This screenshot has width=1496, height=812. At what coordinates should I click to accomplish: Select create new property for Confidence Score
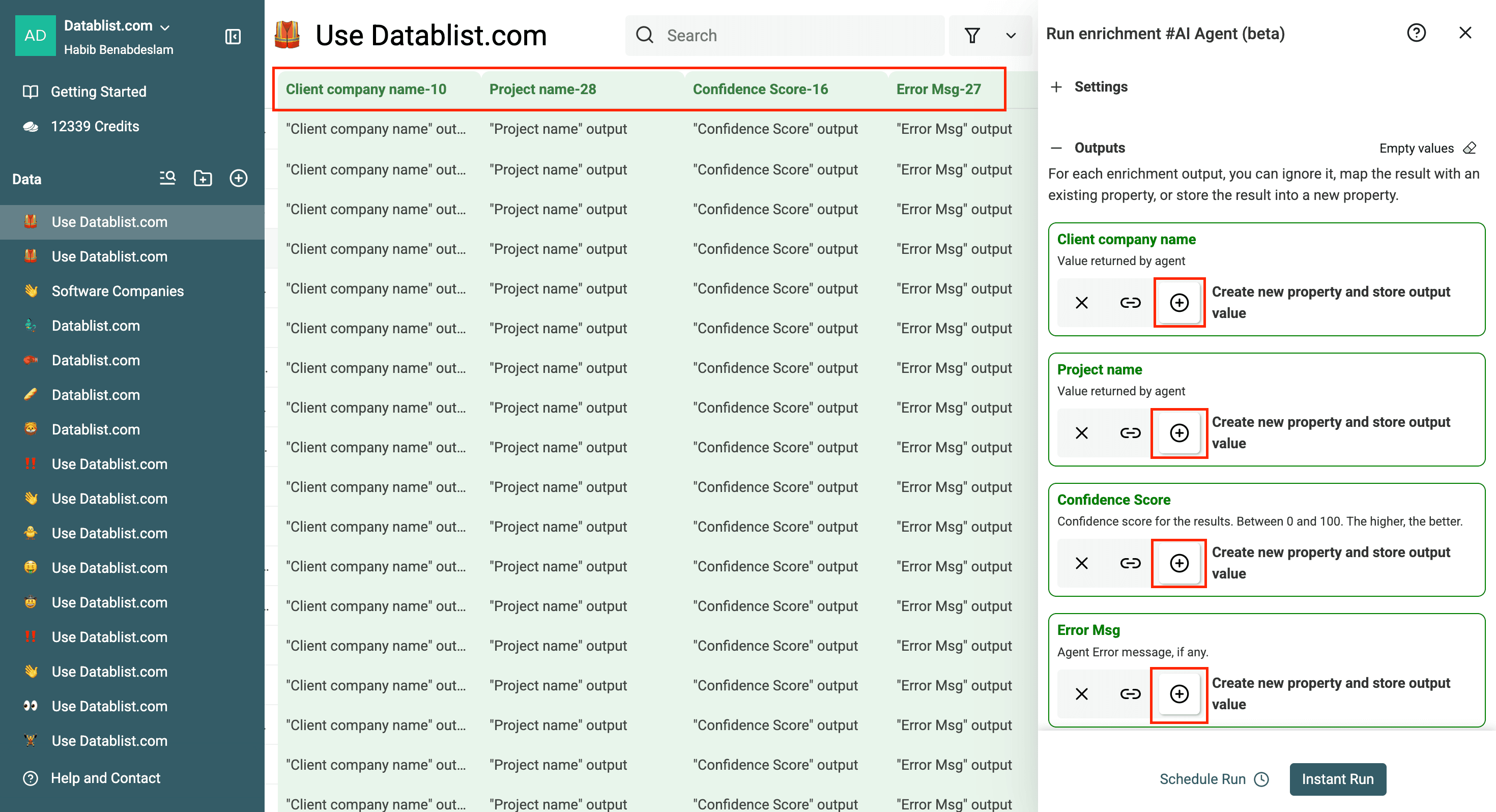coord(1179,563)
